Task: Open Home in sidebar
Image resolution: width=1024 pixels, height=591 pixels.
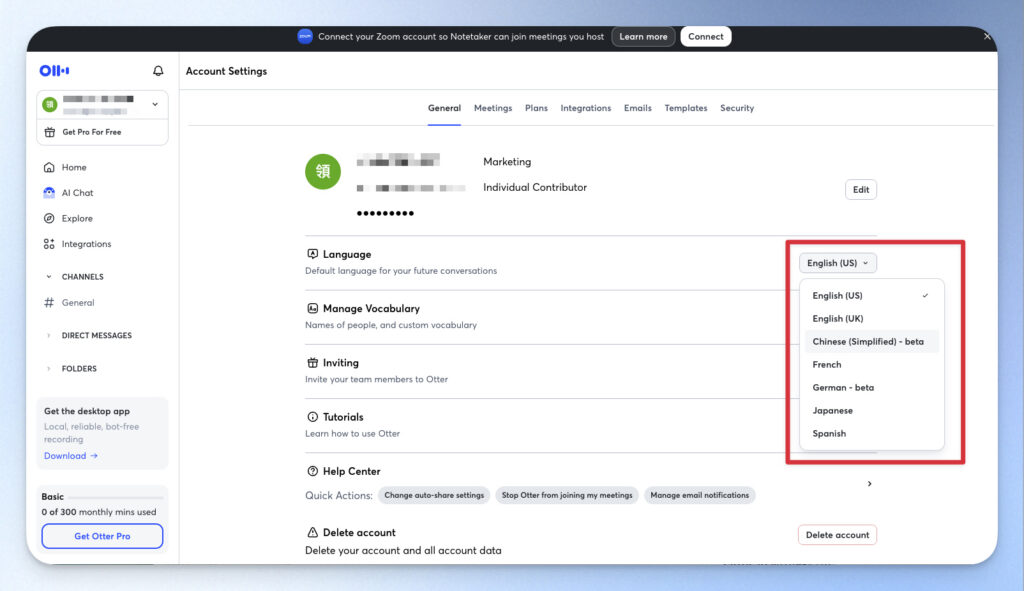Action: tap(74, 167)
